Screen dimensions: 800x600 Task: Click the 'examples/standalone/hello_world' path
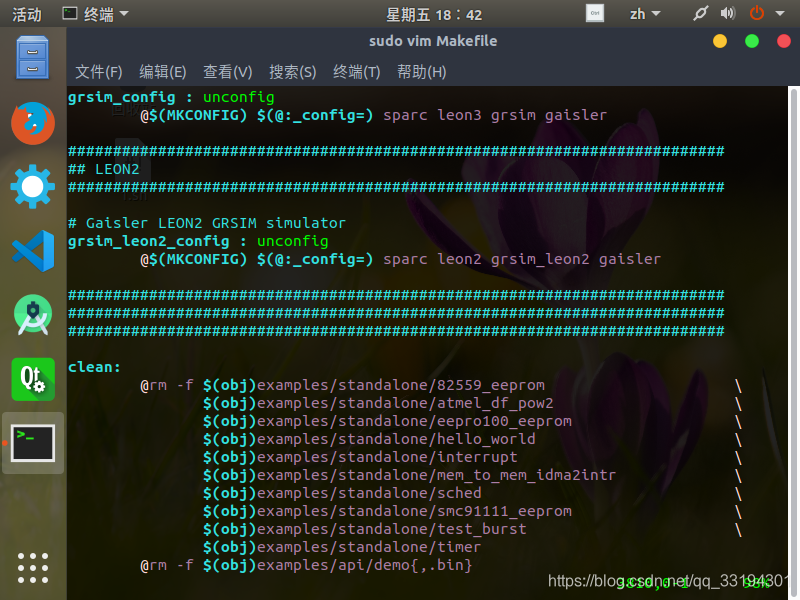coord(396,439)
